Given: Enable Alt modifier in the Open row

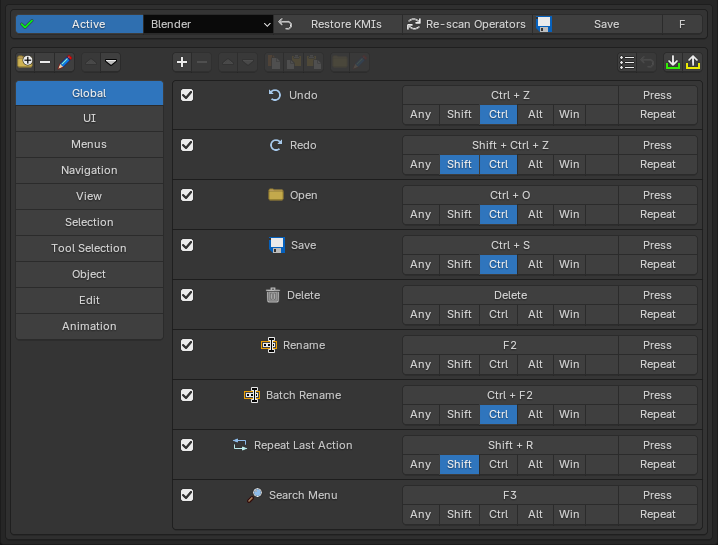Looking at the screenshot, I should 535,214.
